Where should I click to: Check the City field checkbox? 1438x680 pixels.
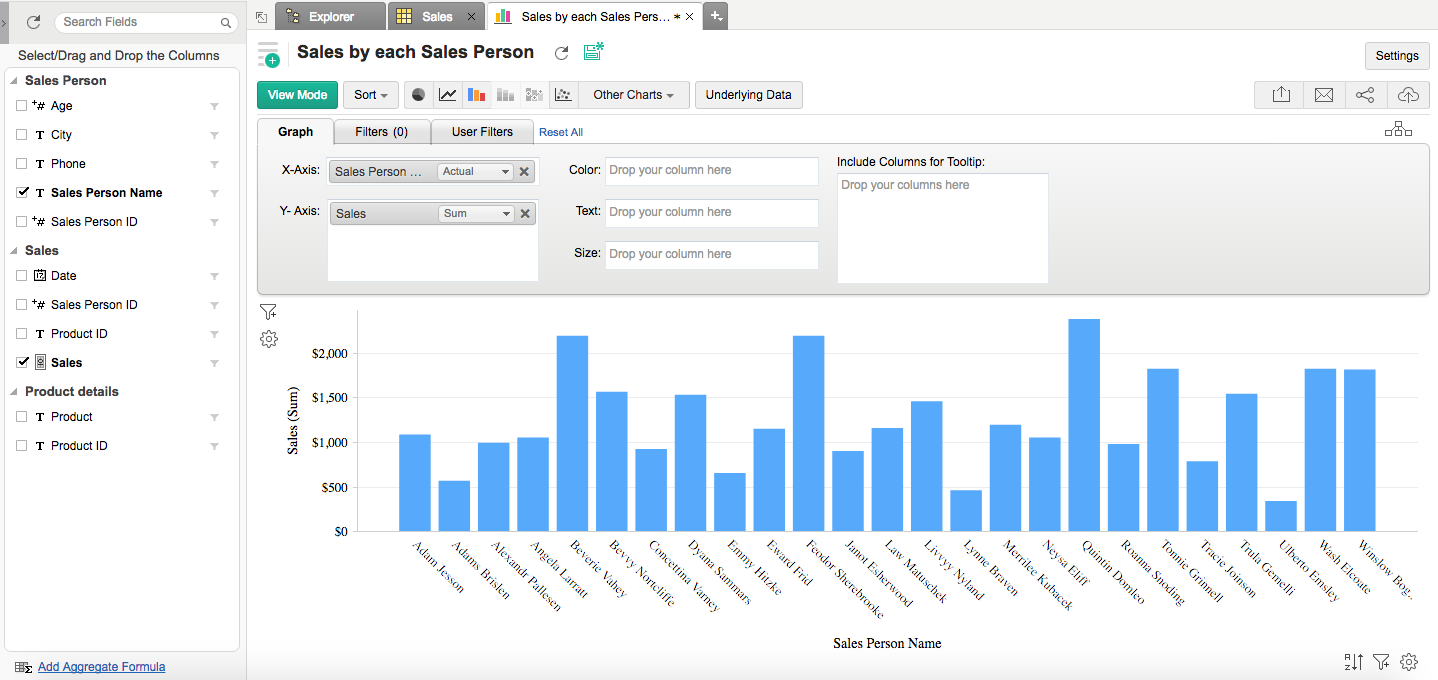tap(22, 134)
